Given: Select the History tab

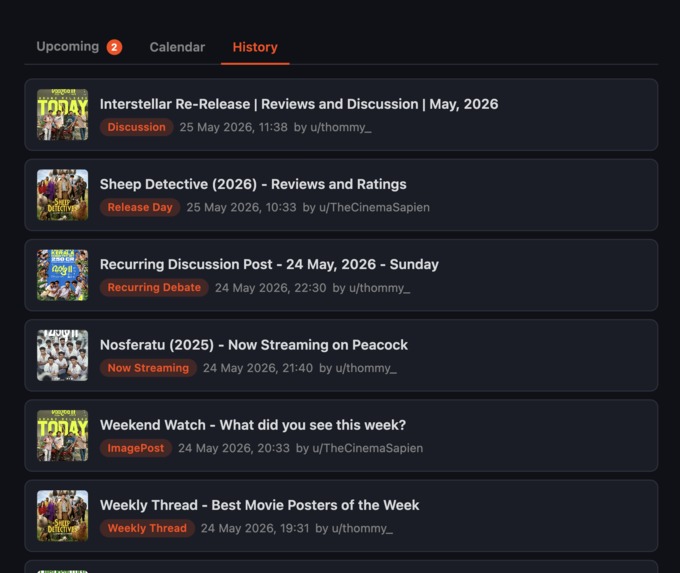Looking at the screenshot, I should click(x=255, y=47).
